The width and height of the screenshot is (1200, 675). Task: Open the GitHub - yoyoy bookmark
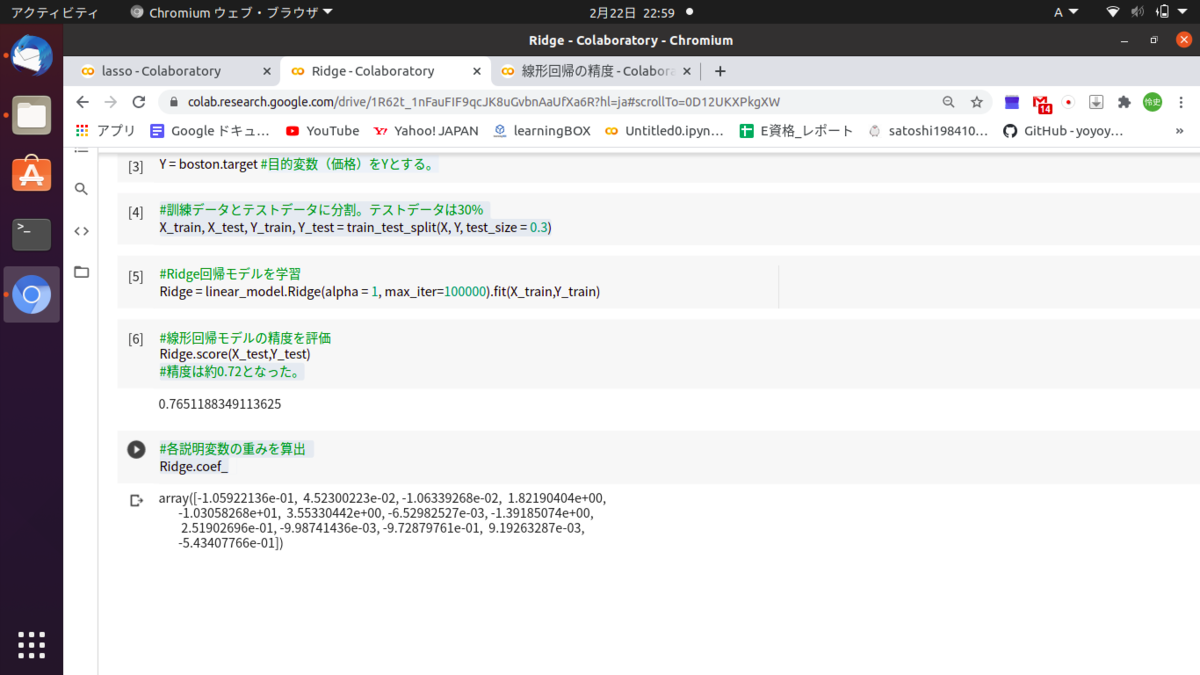tap(1062, 131)
